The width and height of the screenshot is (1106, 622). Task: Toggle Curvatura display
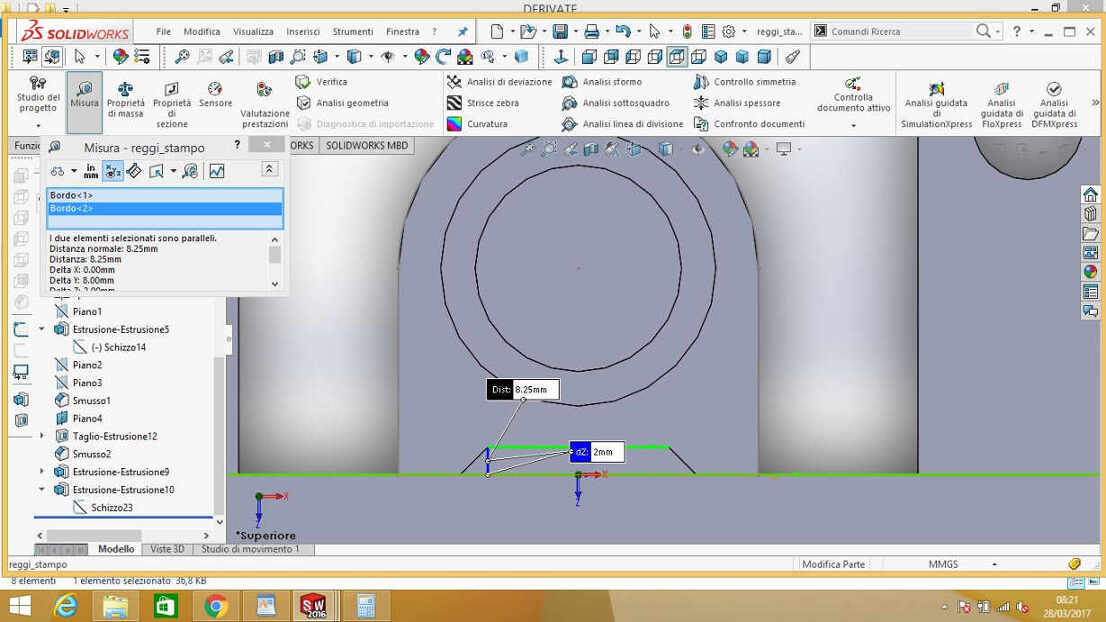[478, 124]
